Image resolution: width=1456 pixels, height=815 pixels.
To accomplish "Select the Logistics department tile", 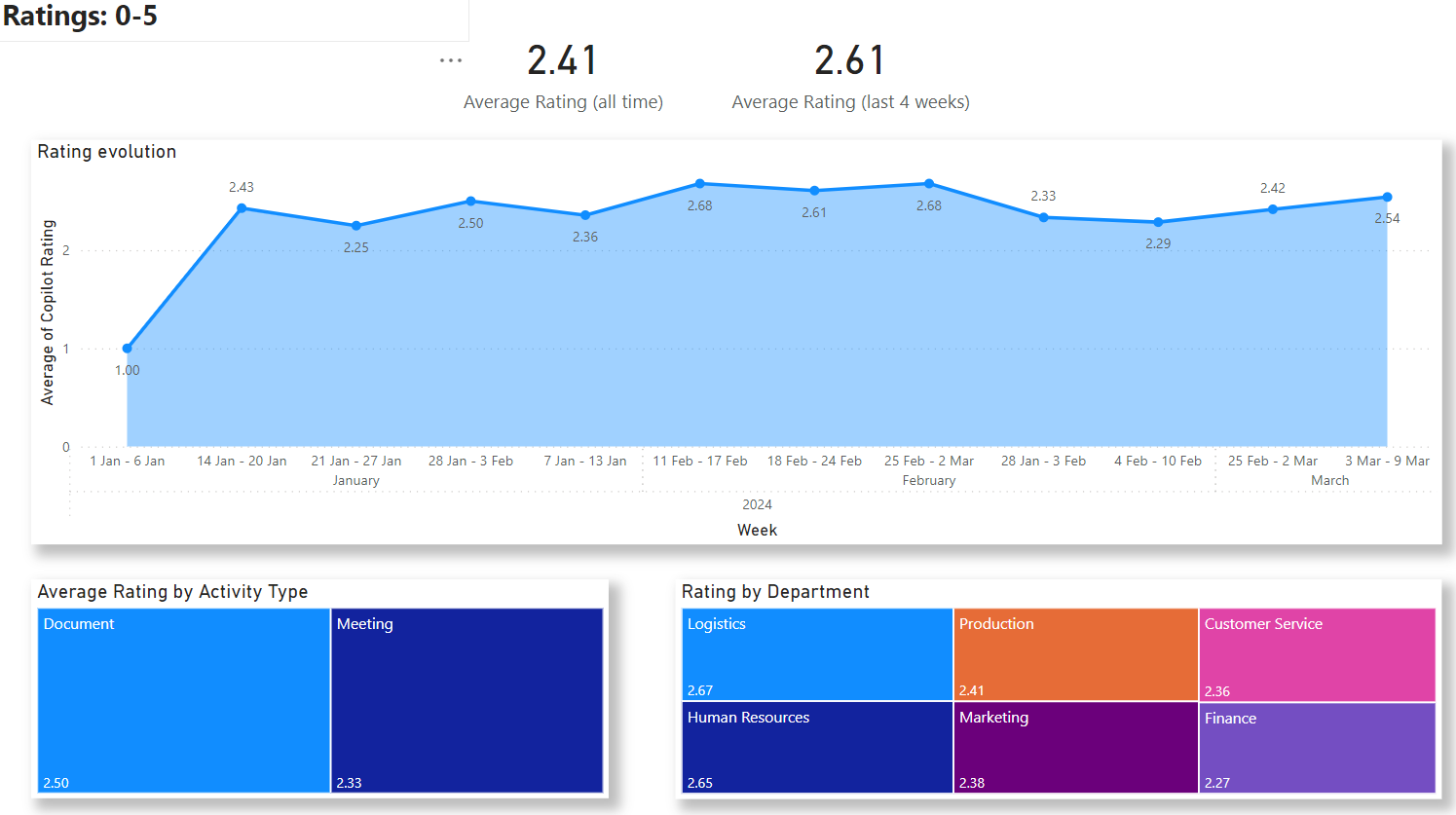I will [x=817, y=654].
